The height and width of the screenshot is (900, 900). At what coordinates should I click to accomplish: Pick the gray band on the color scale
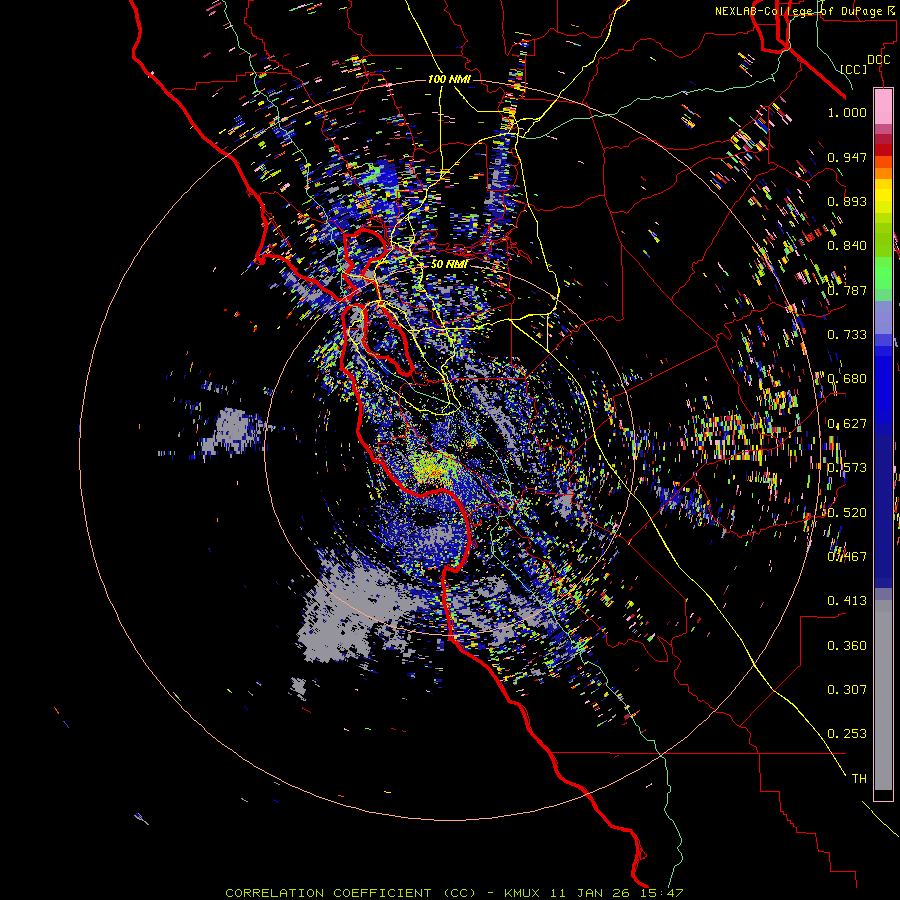[x=883, y=695]
